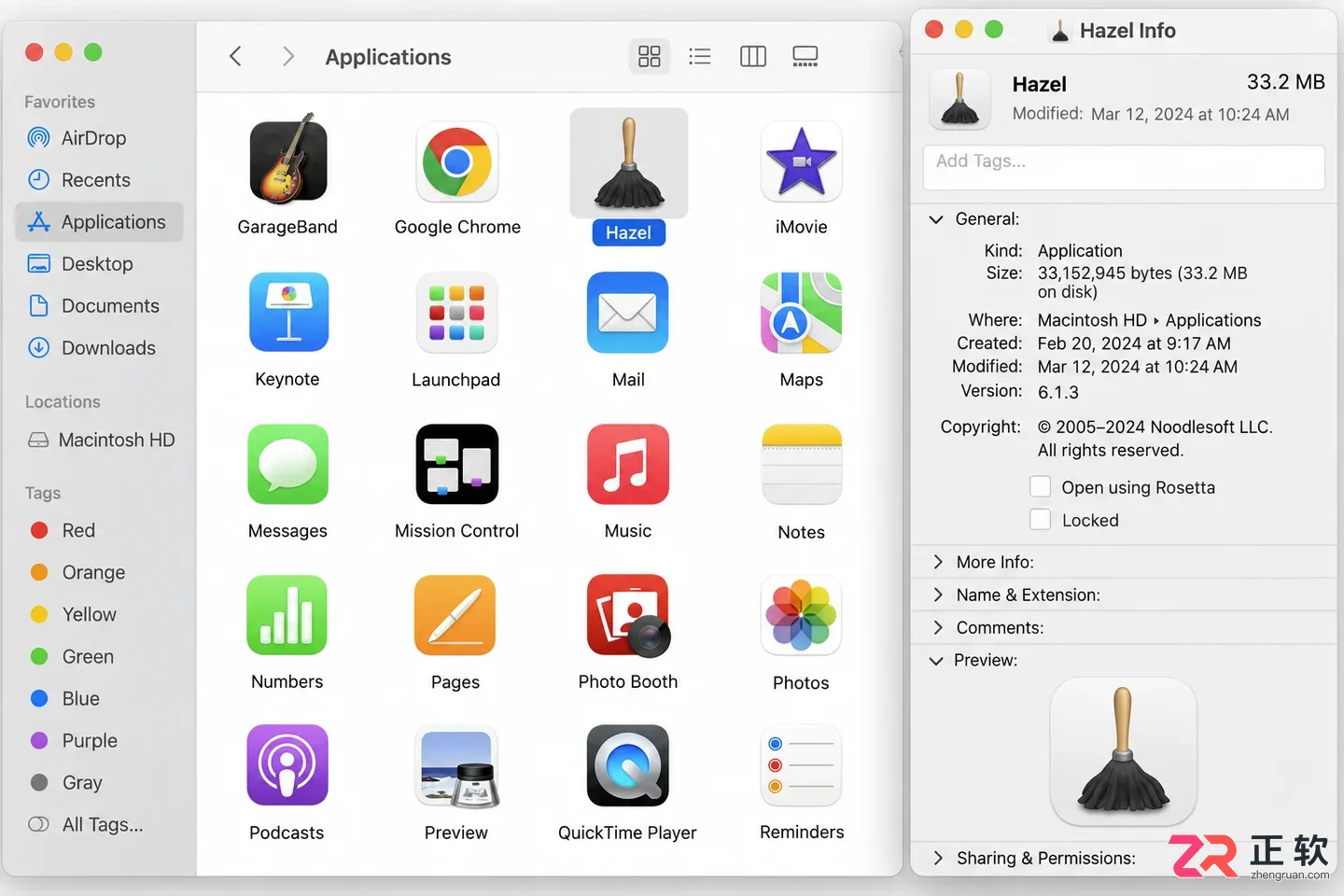Select the Maps app icon

tap(801, 313)
